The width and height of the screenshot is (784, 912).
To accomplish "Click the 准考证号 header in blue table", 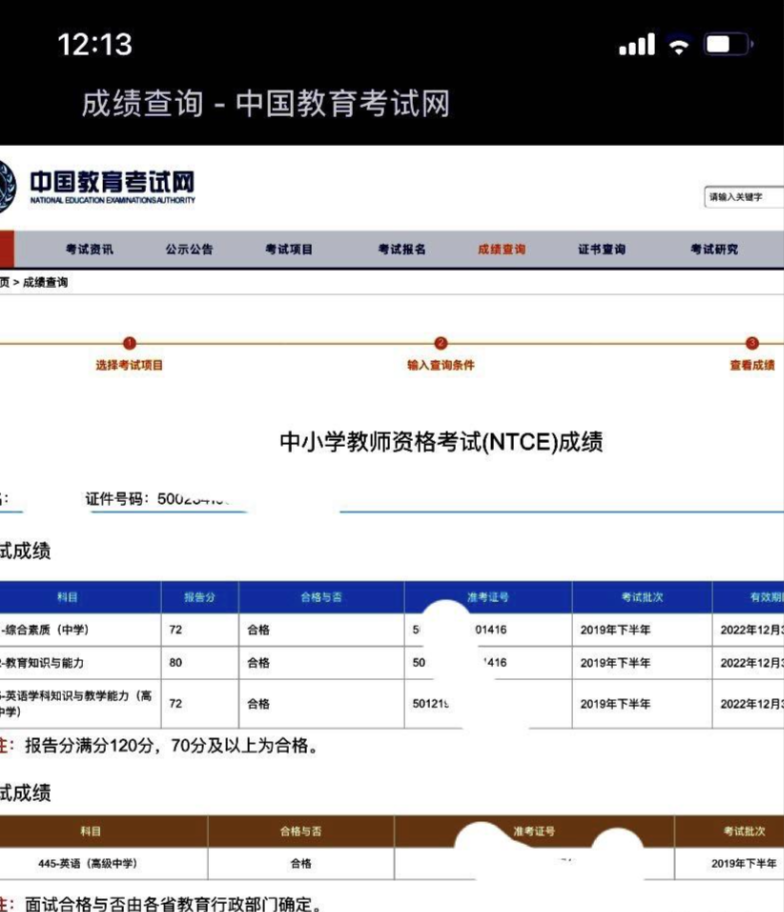I will point(488,597).
